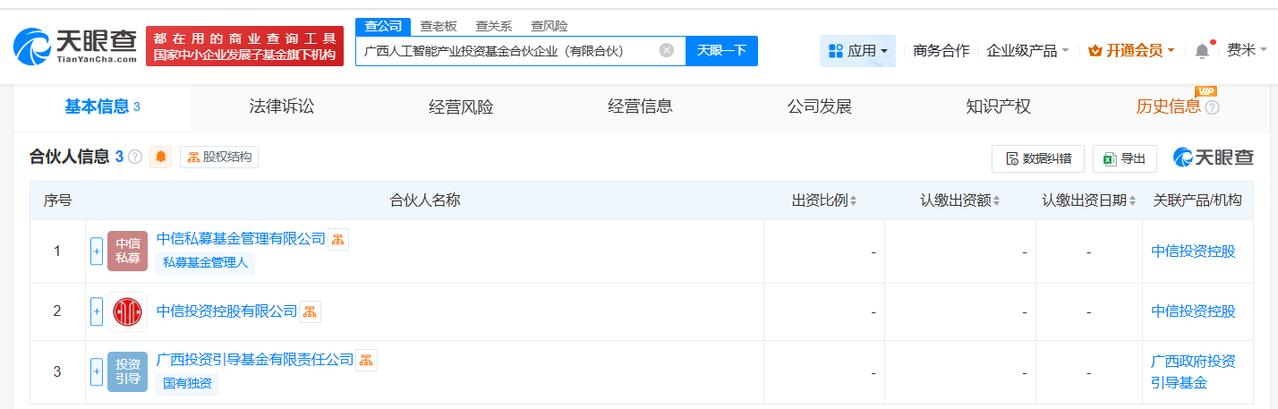Open equity chart icon beside 中信私募基金管理有限公司
Viewport: 1278px width, 409px height.
coord(339,239)
